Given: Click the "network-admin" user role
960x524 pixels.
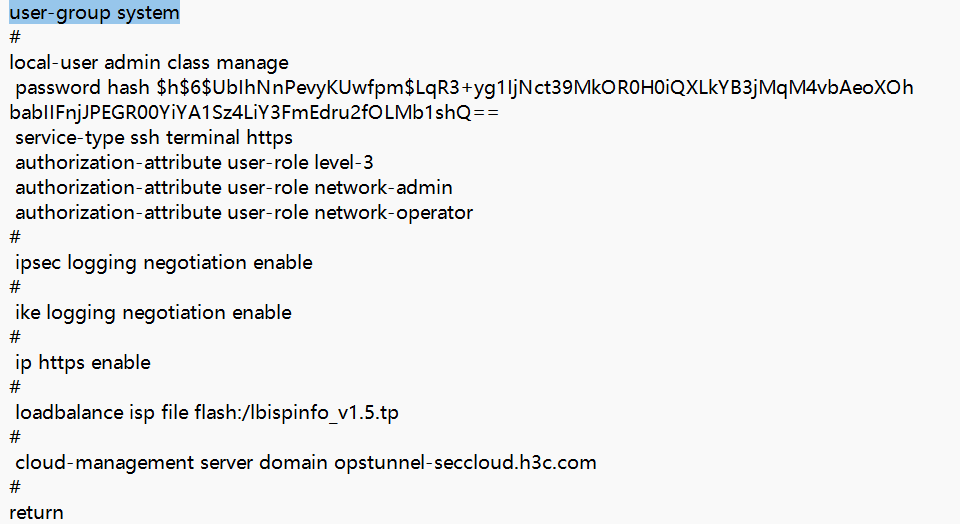Looking at the screenshot, I should [x=383, y=188].
